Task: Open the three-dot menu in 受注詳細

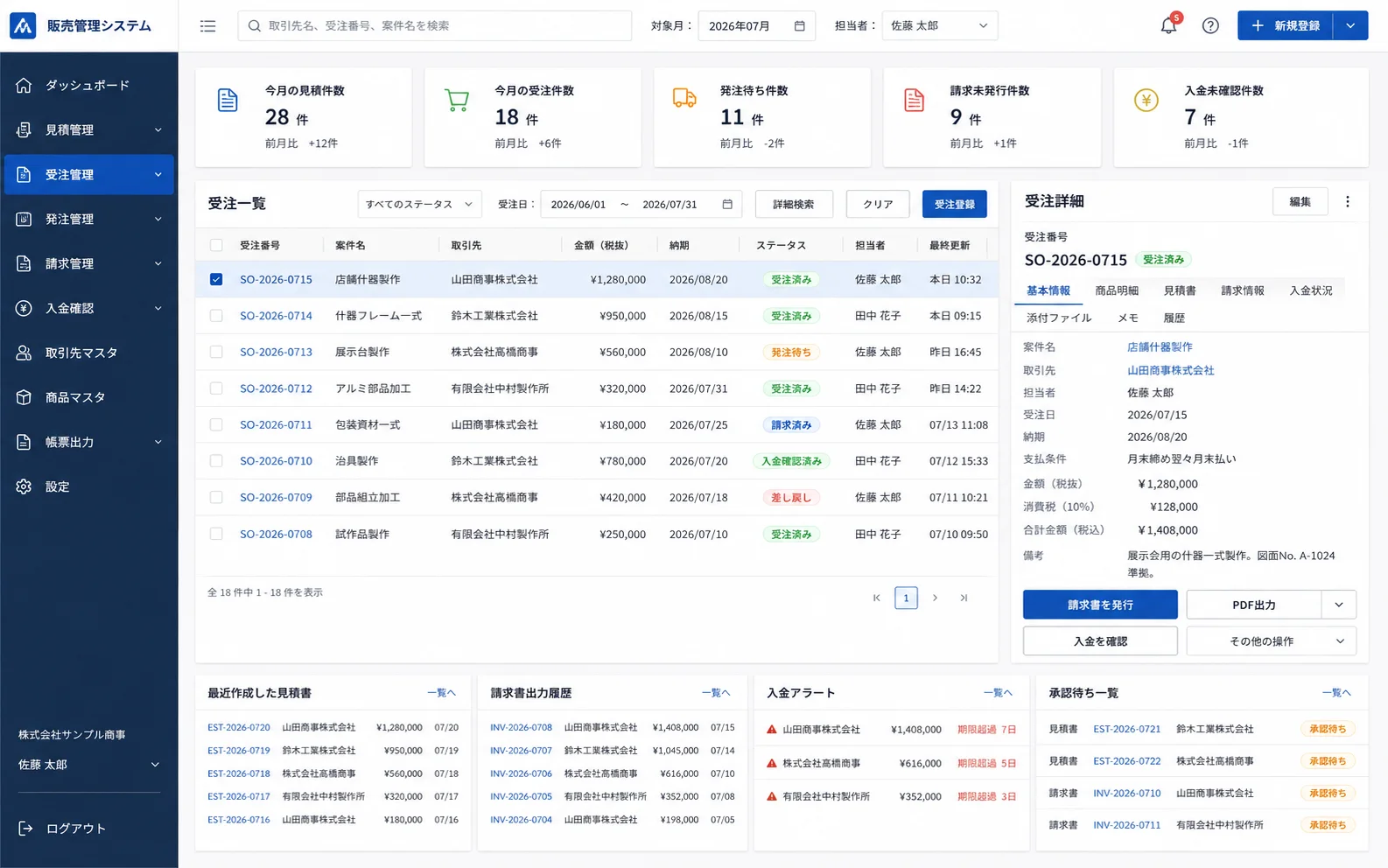Action: point(1348,202)
